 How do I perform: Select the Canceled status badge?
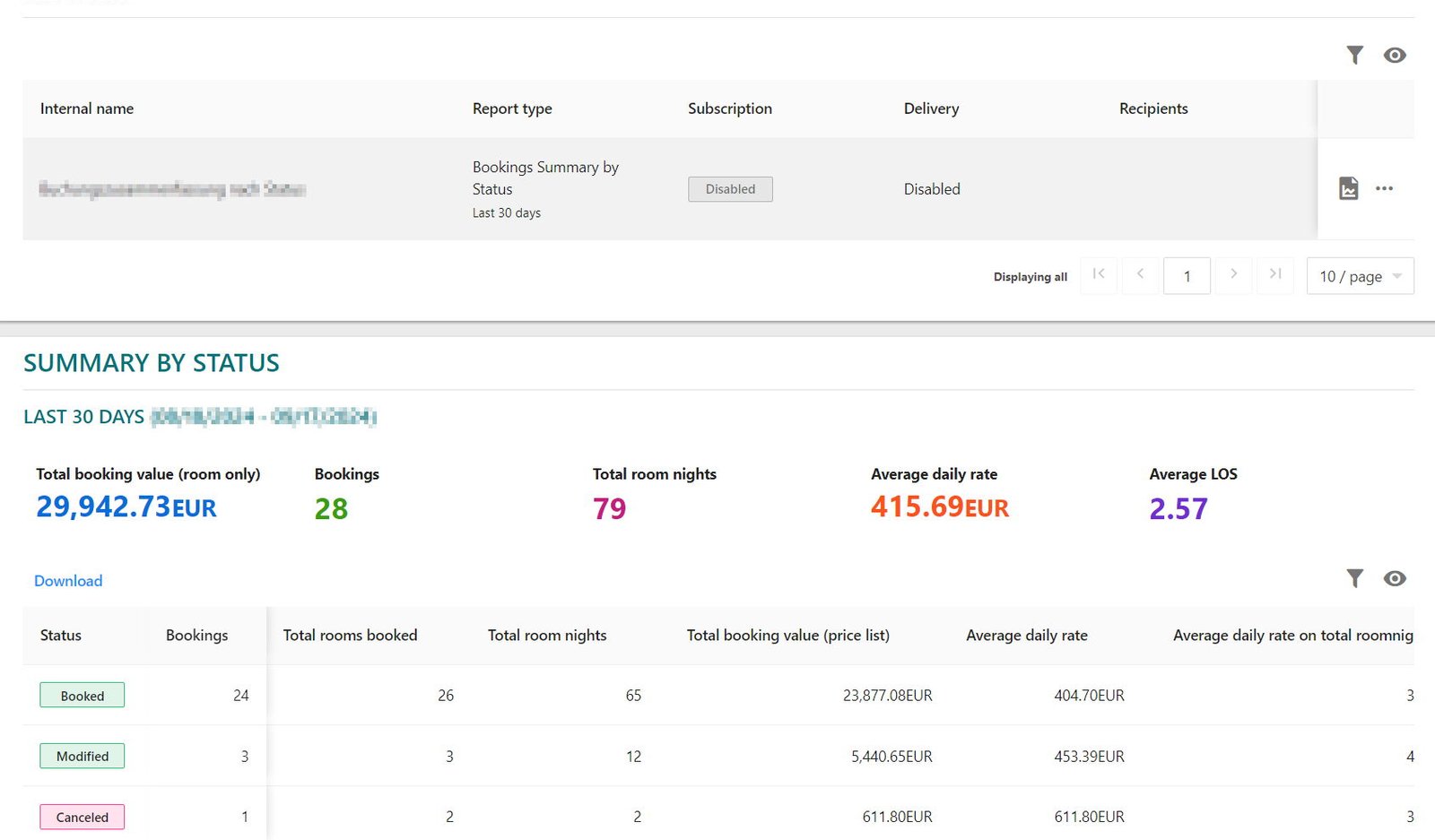click(83, 818)
